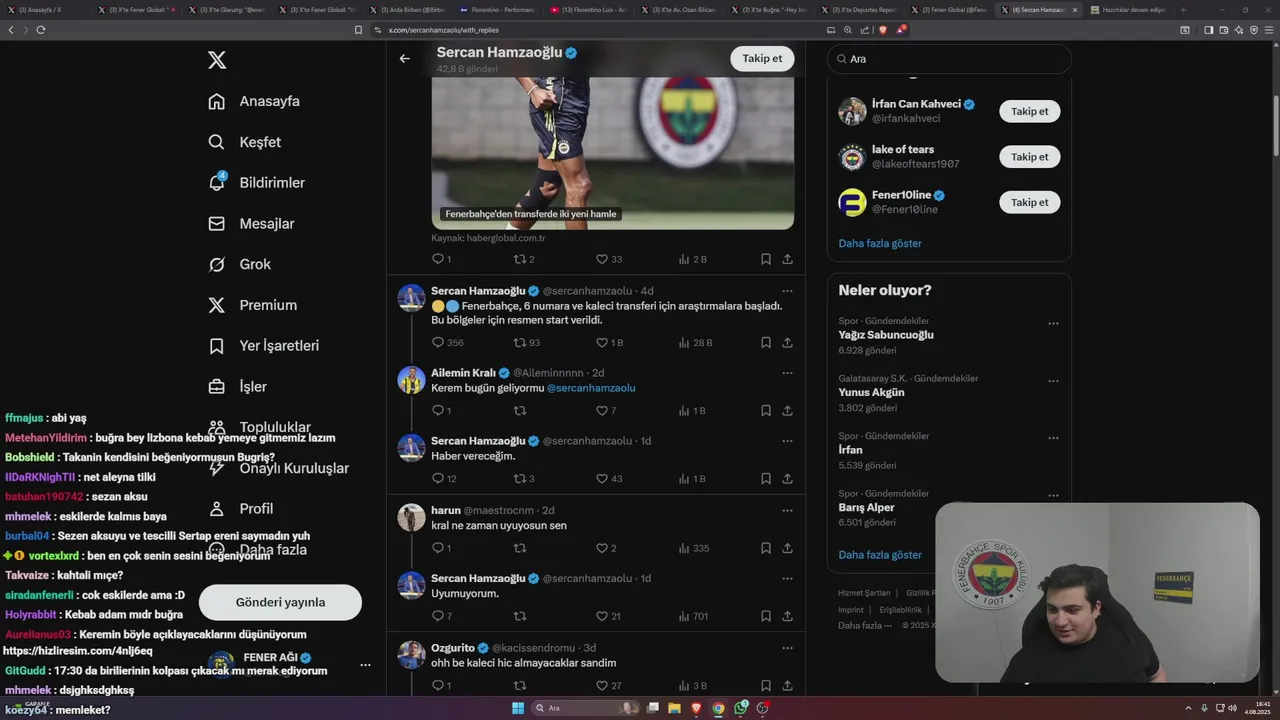Image resolution: width=1280 pixels, height=720 pixels.
Task: Click the X logo in the sidebar
Action: coord(217,60)
